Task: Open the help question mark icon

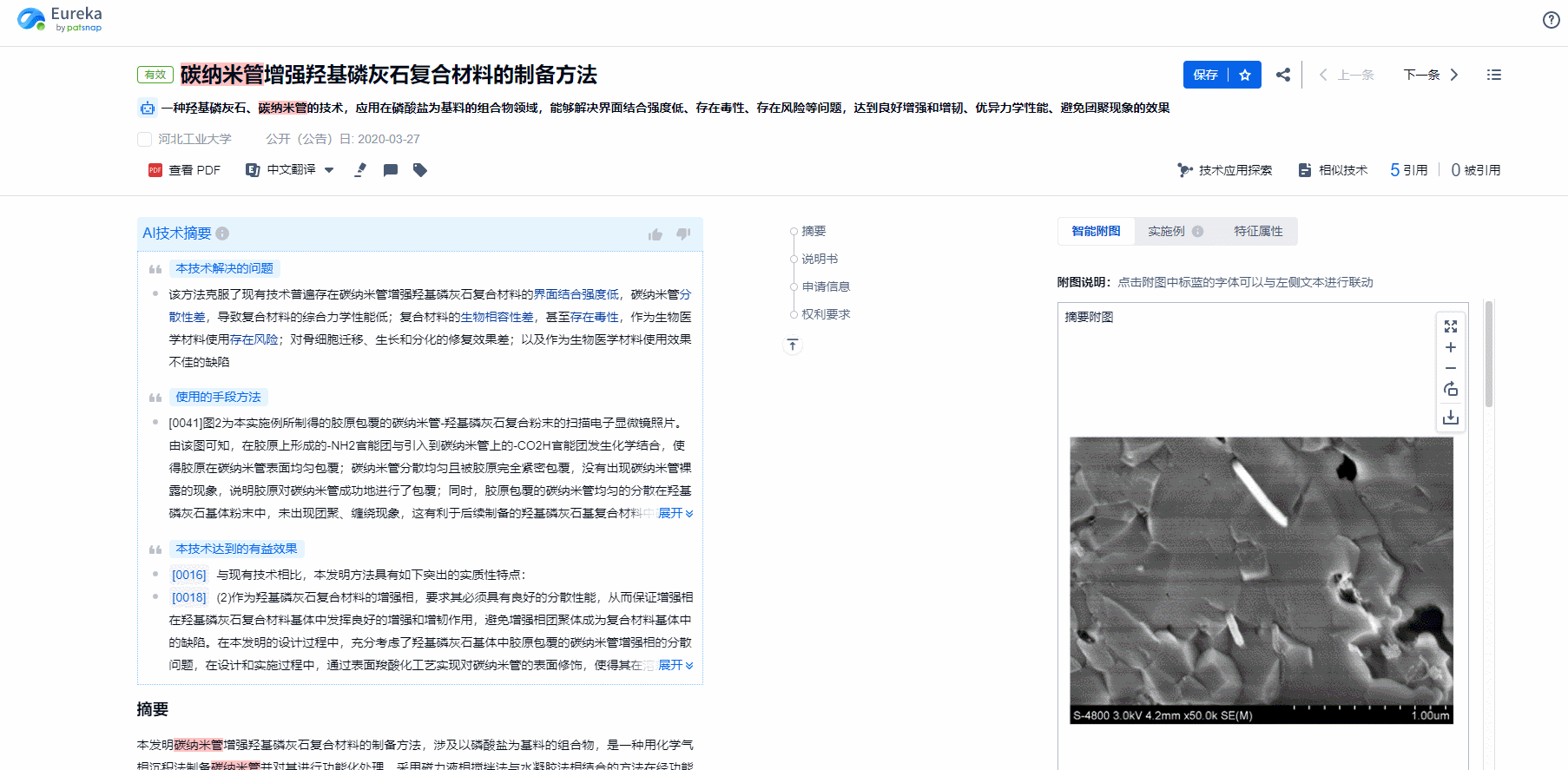Action: click(1551, 20)
